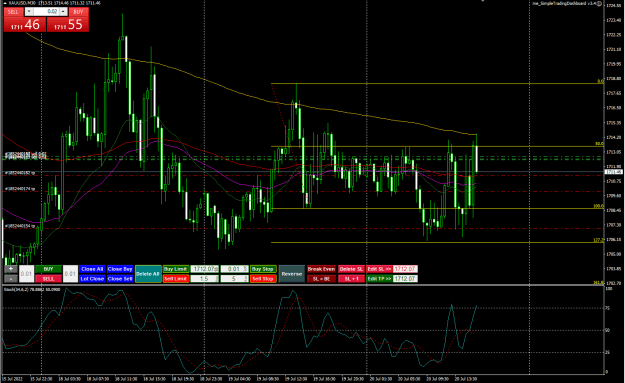Viewport: 625px width, 383px height.
Task: Click the SL = BE button
Action: click(x=321, y=279)
